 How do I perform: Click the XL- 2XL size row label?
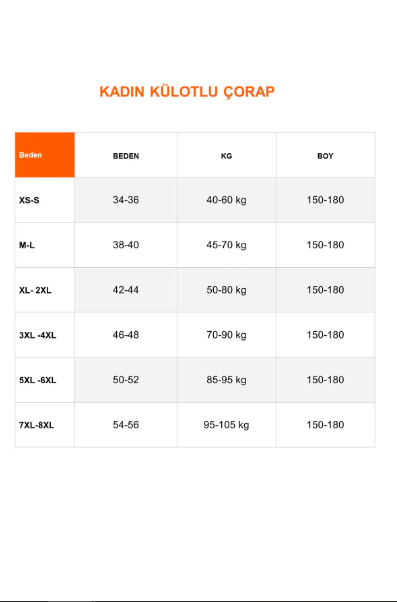point(35,290)
